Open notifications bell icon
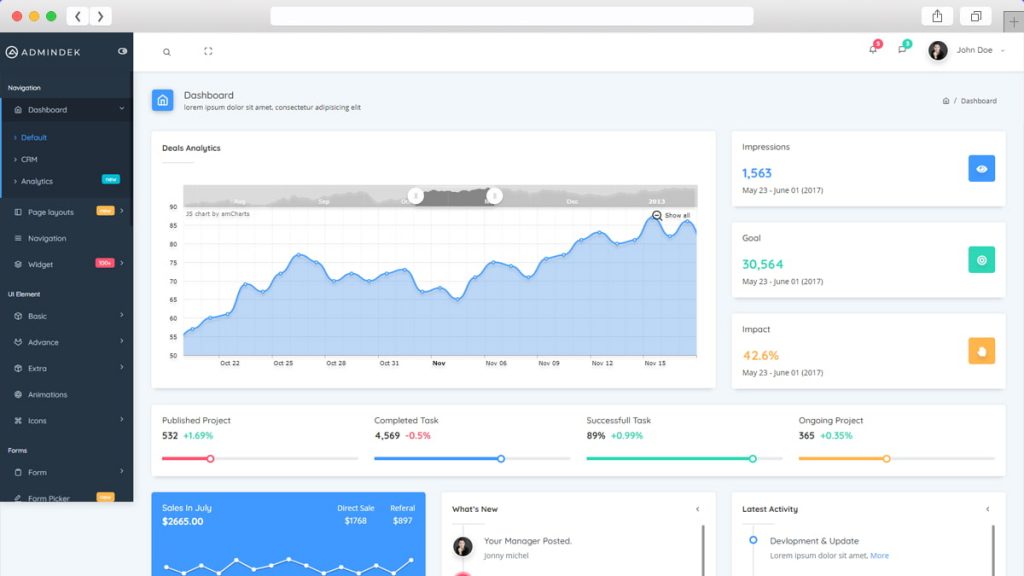This screenshot has height=576, width=1024. (874, 48)
